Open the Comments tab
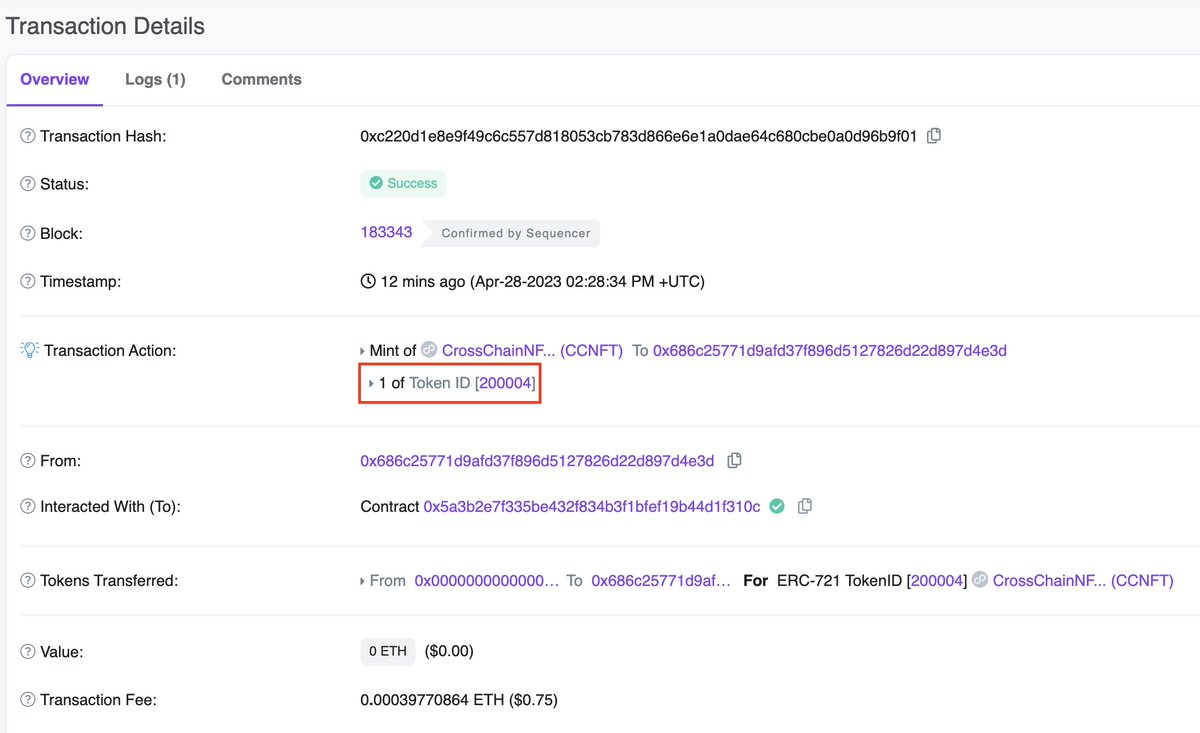The image size is (1200, 733). coord(261,79)
